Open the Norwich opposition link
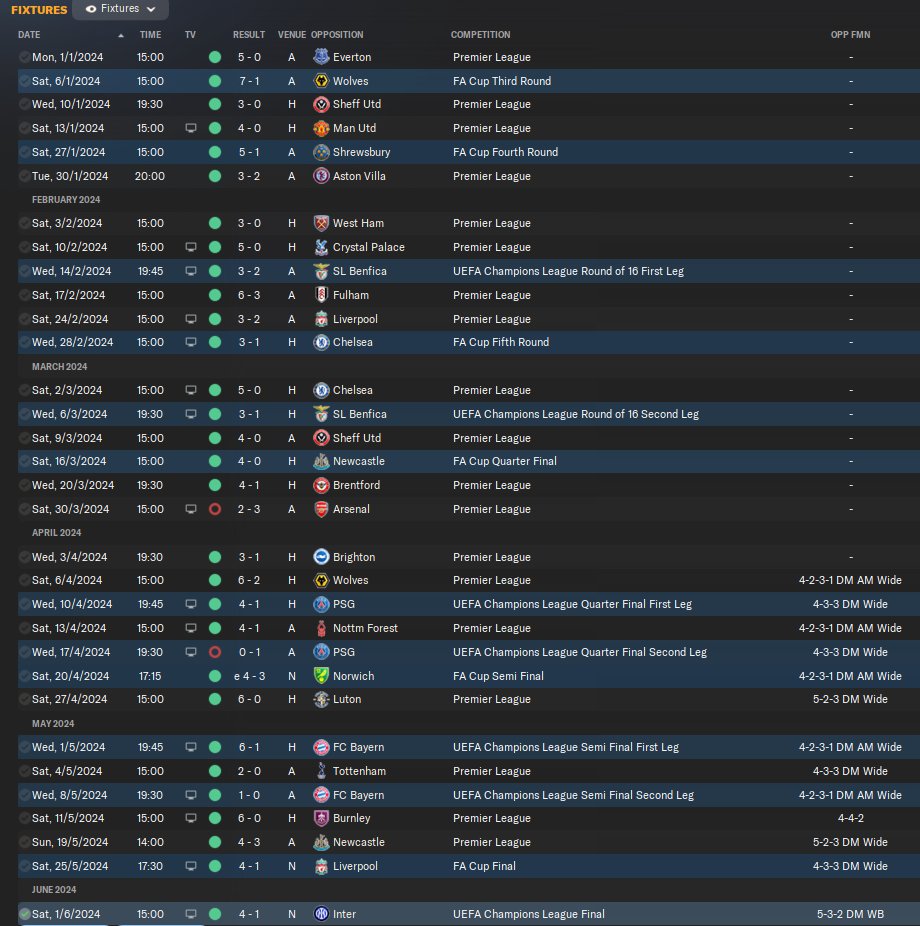Viewport: 920px width, 926px height. [x=353, y=676]
